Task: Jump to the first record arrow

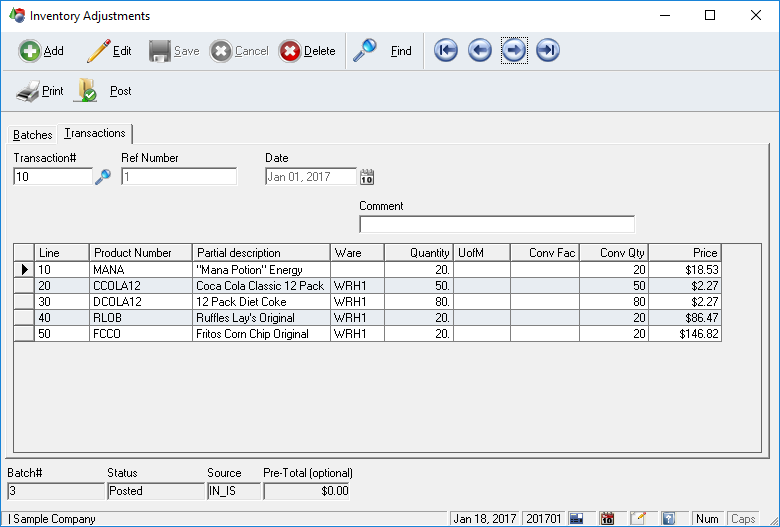Action: pos(446,51)
